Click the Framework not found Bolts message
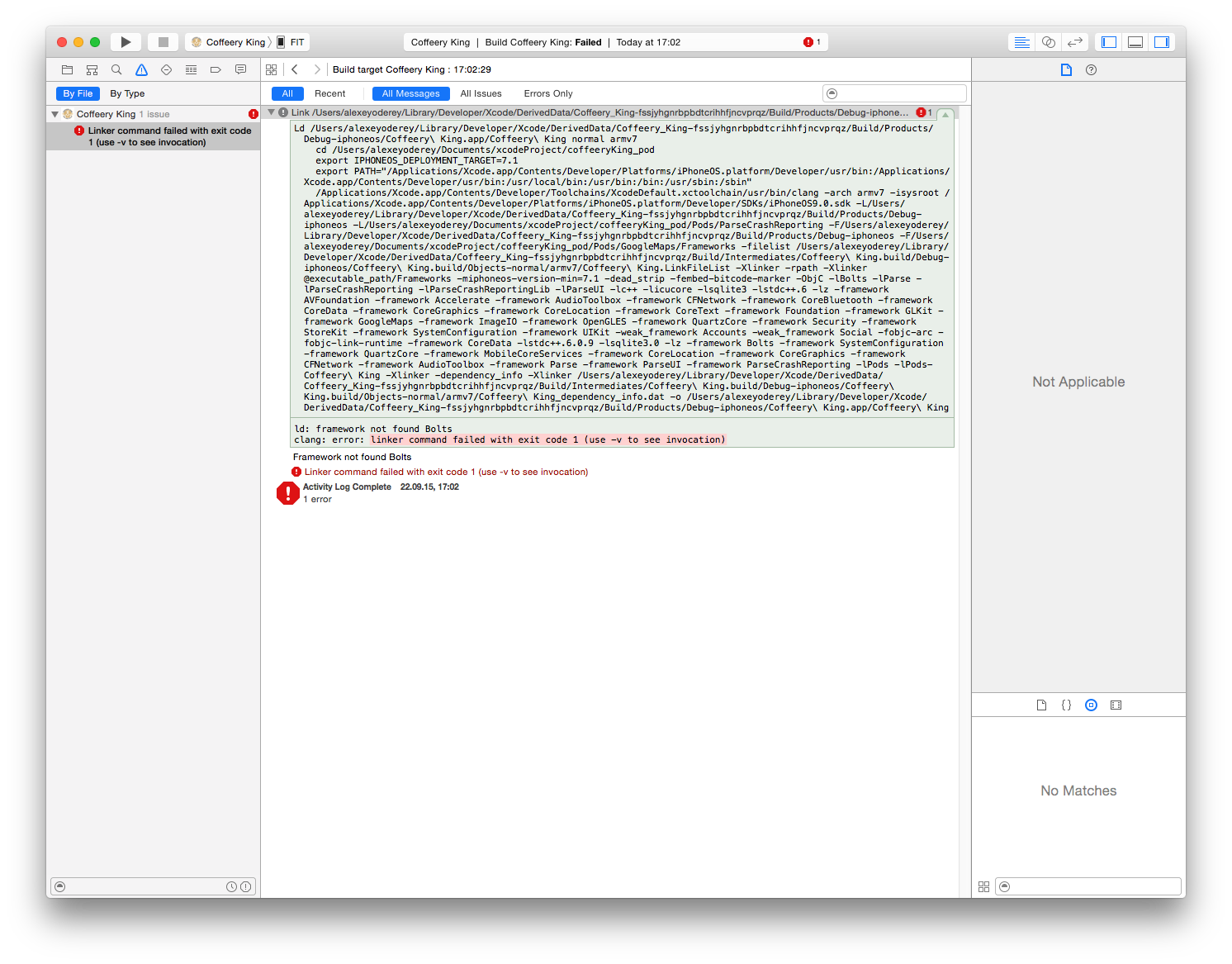This screenshot has width=1232, height=964. 352,458
